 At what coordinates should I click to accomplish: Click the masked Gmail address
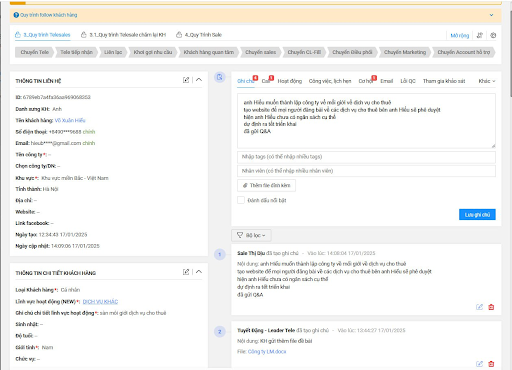point(56,143)
